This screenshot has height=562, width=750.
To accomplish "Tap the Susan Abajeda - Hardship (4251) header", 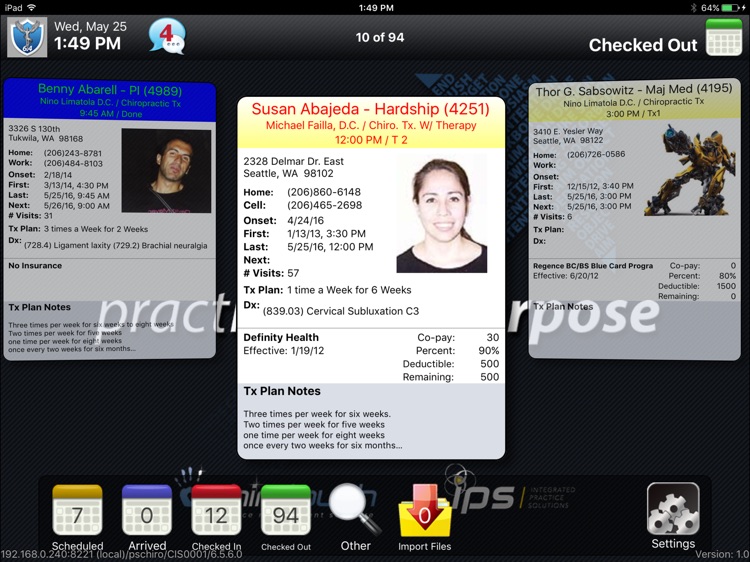I will 371,109.
